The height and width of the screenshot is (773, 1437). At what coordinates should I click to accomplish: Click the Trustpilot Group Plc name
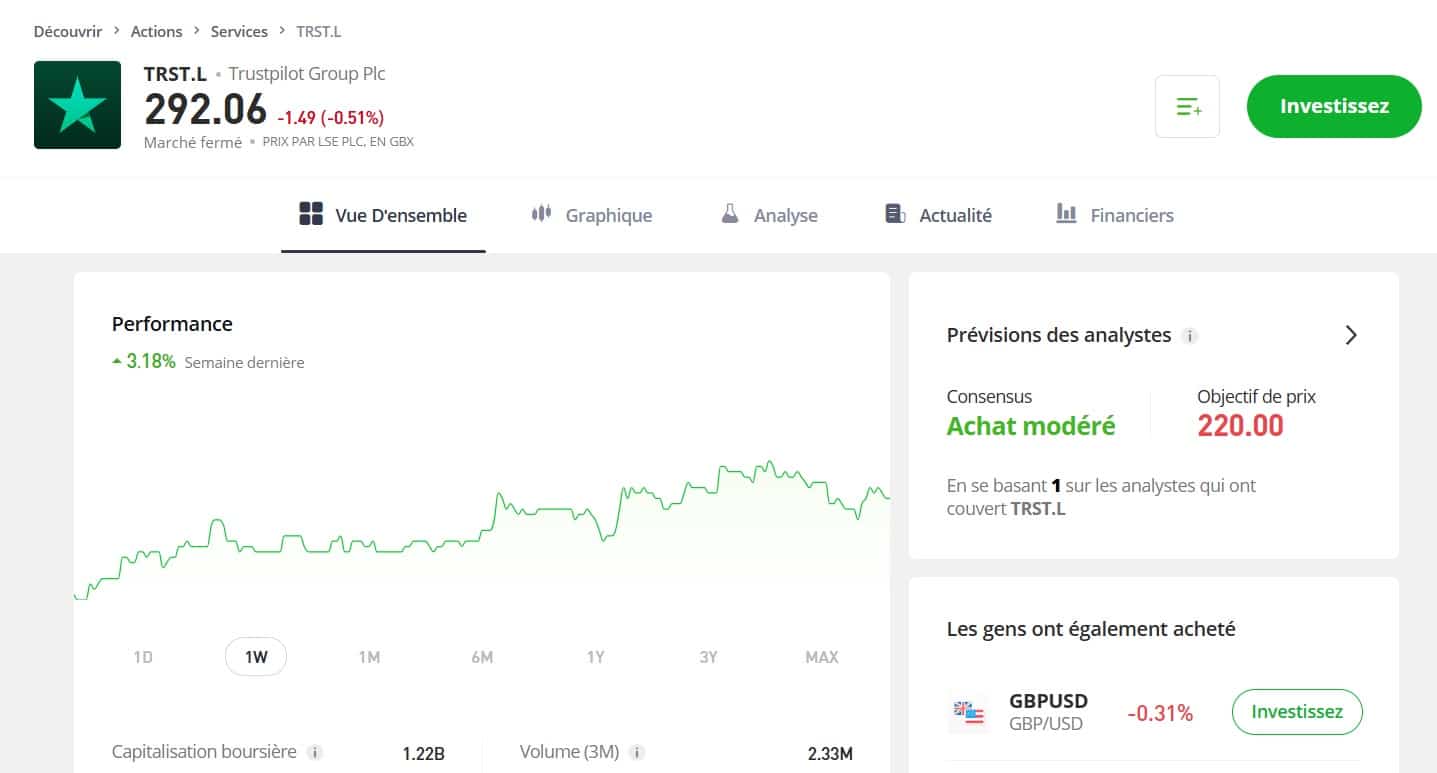pos(307,73)
